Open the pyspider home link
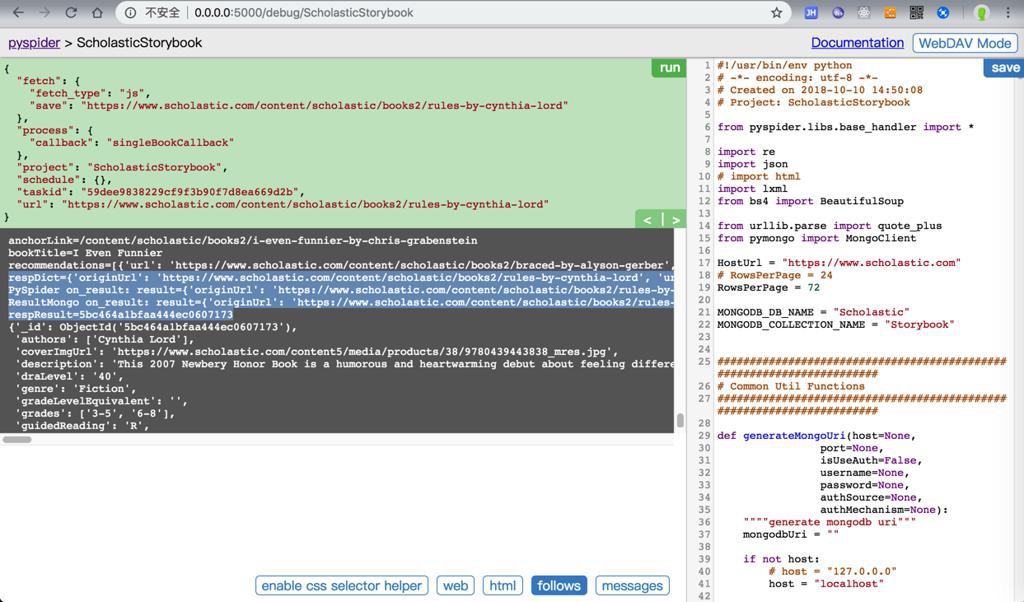Viewport: 1024px width, 602px height. coord(34,42)
